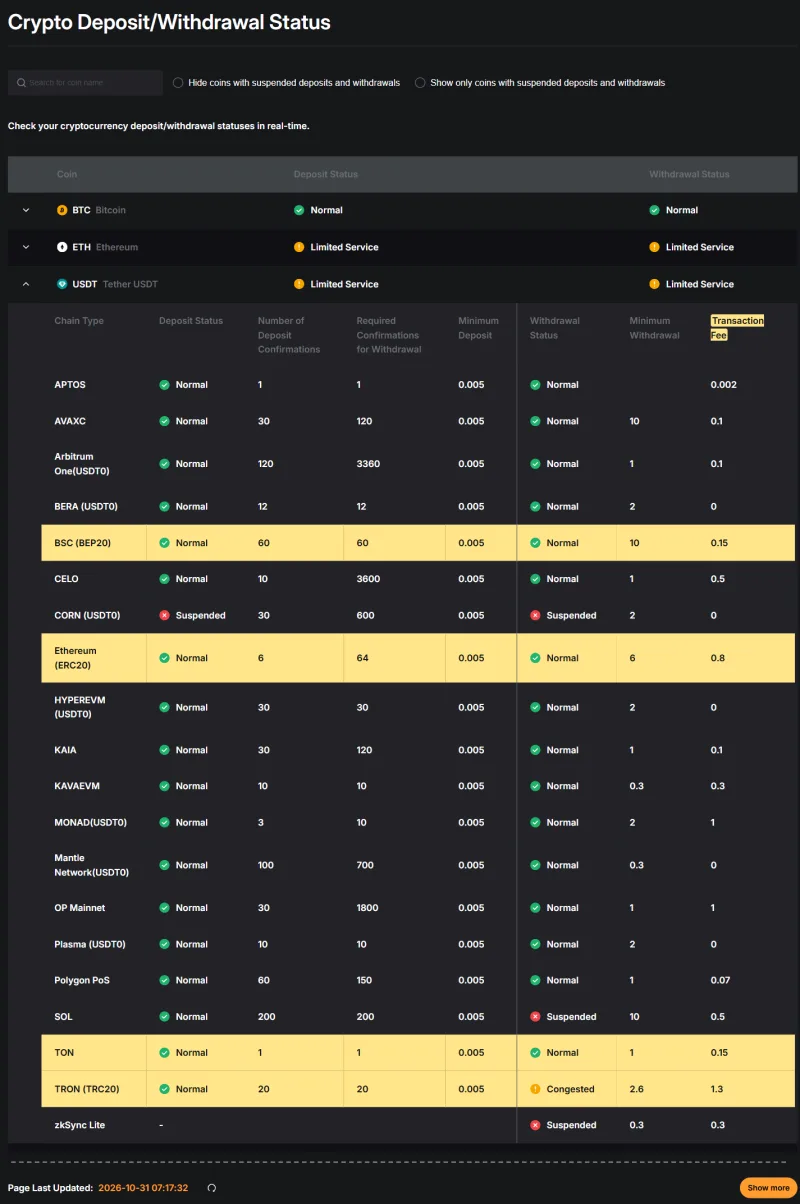
Task: Click the refresh icon beside Page Last Updated
Action: [211, 1188]
